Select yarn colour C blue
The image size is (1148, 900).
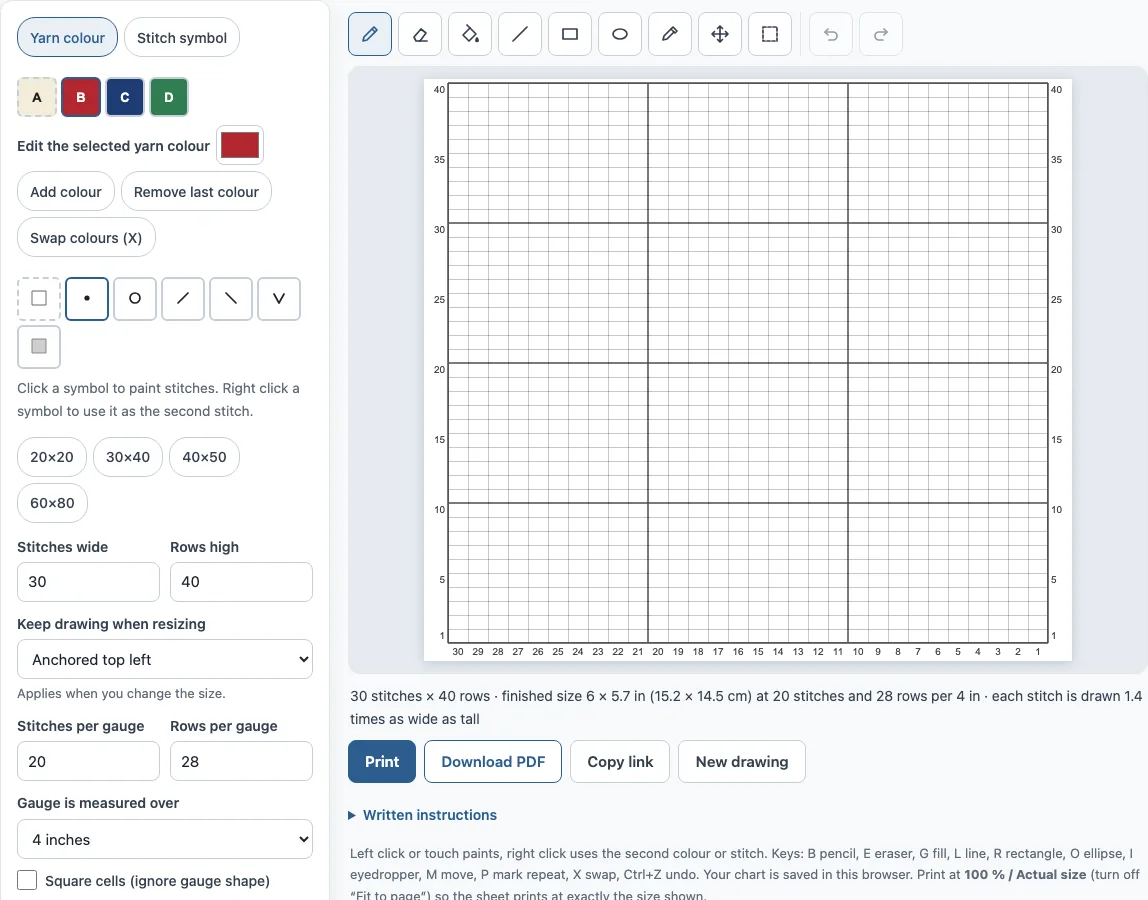click(124, 97)
